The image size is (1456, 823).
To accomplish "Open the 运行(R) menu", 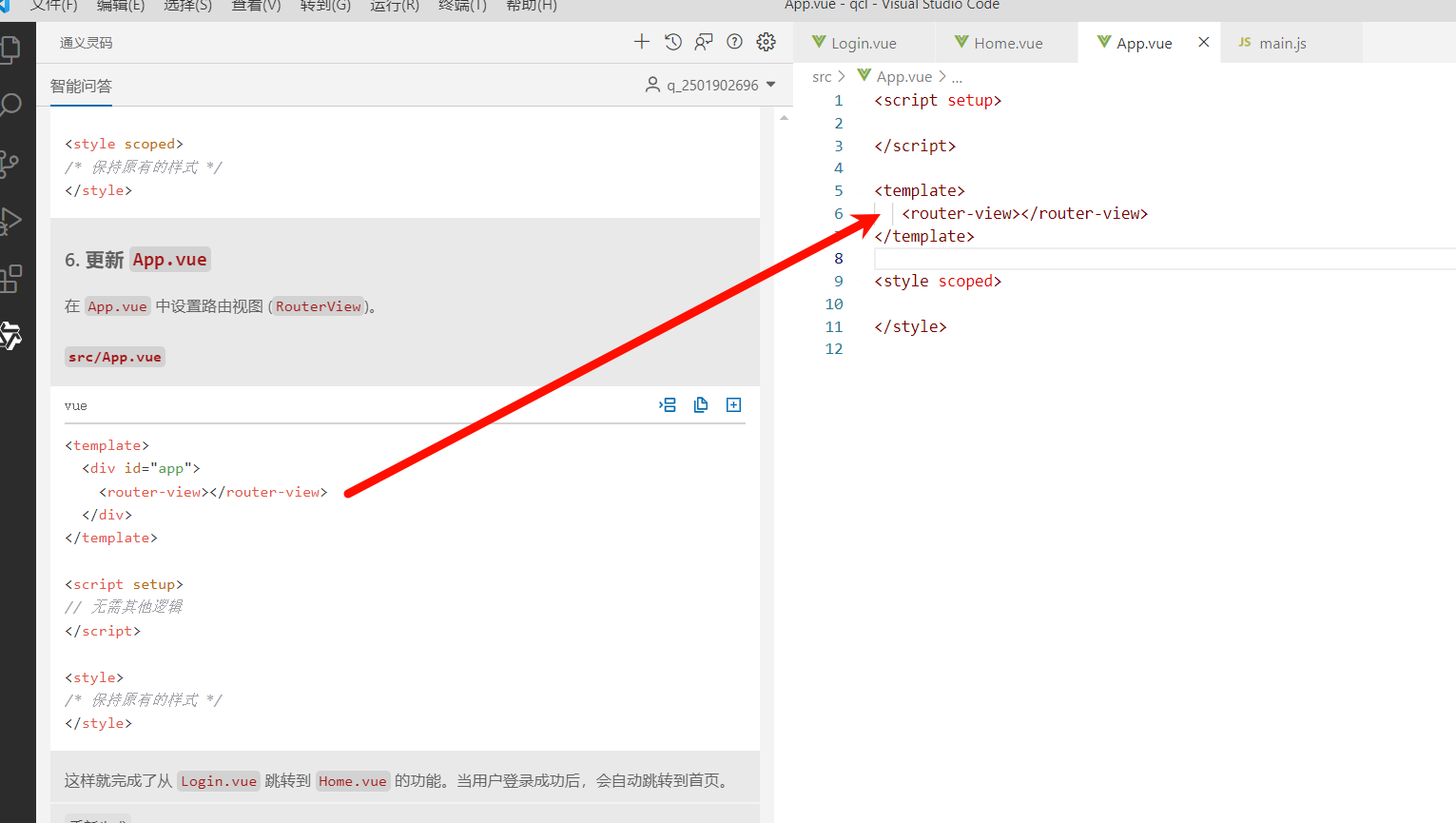I will coord(395,6).
